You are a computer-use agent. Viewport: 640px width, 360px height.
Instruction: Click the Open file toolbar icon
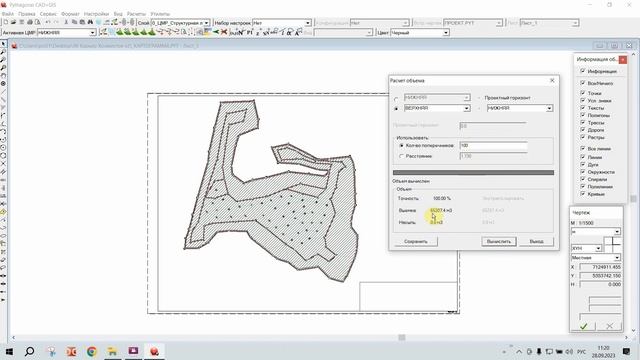tap(13, 22)
